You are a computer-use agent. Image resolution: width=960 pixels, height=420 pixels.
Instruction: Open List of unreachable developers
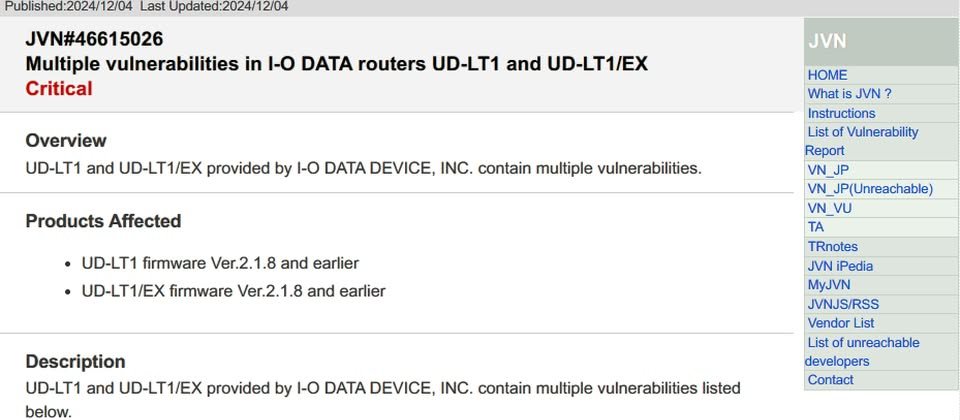click(x=862, y=351)
